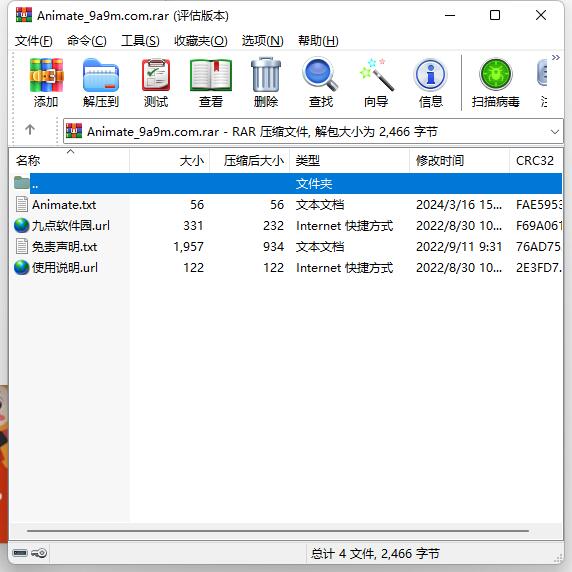Click the drive icon in status bar
The height and width of the screenshot is (572, 572).
click(20, 553)
